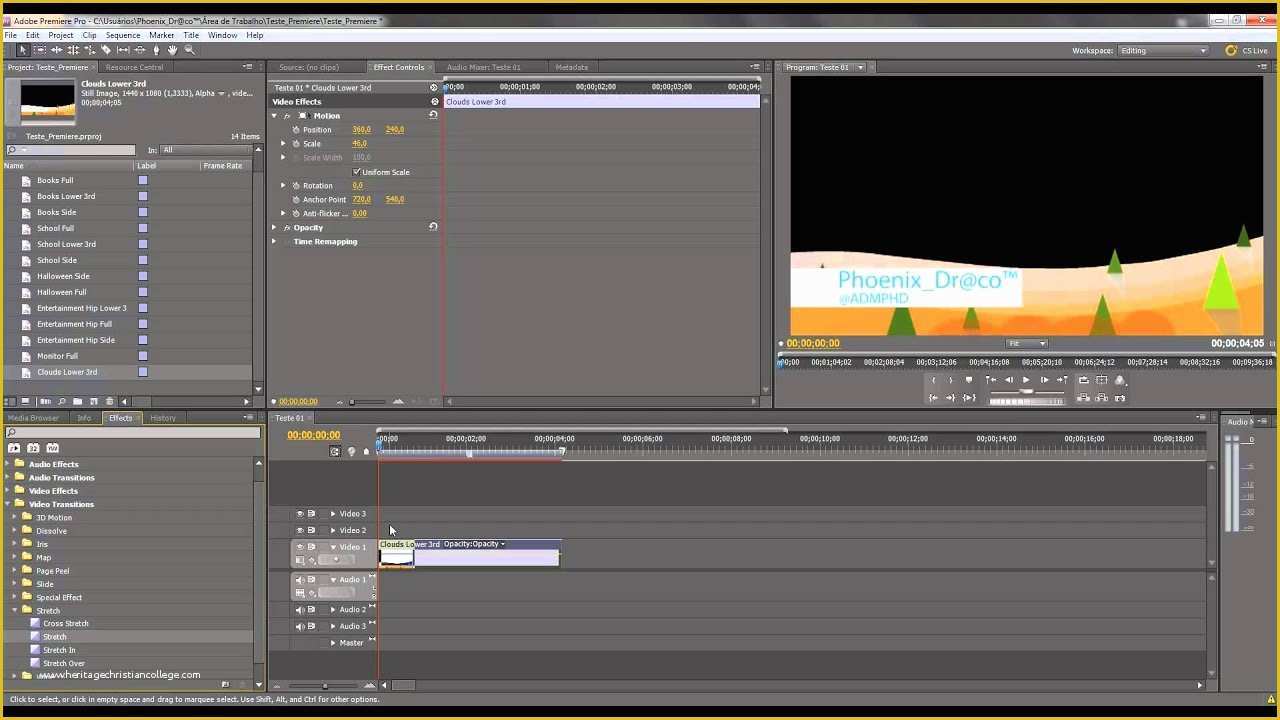Click Set Unnumbered Marker in timeline header
Image resolution: width=1280 pixels, height=720 pixels.
pyautogui.click(x=366, y=451)
